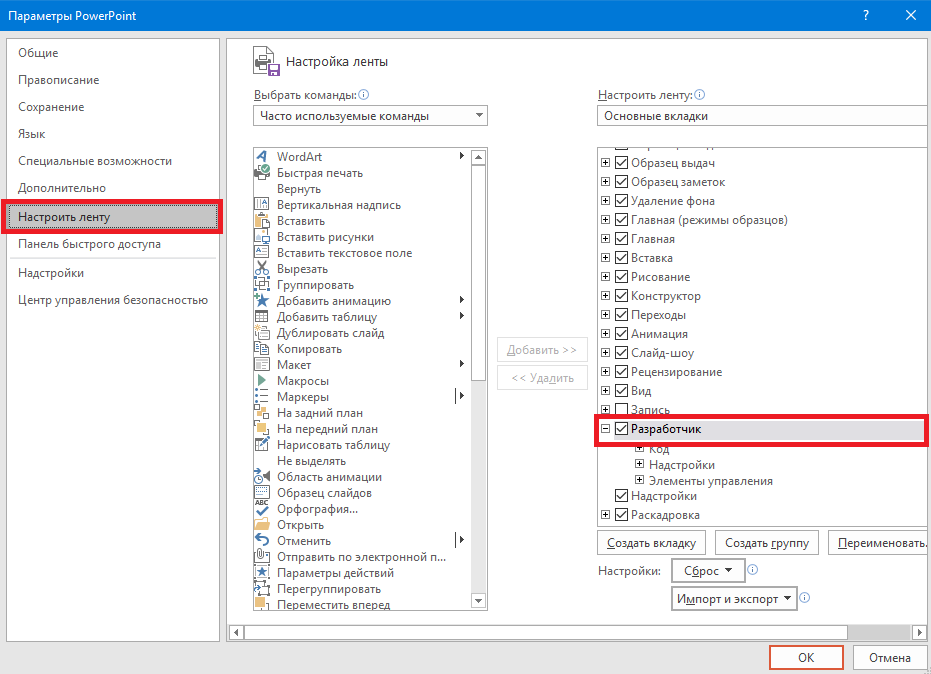
Task: Uncheck the Слайд-шоу checkbox
Action: (x=622, y=353)
